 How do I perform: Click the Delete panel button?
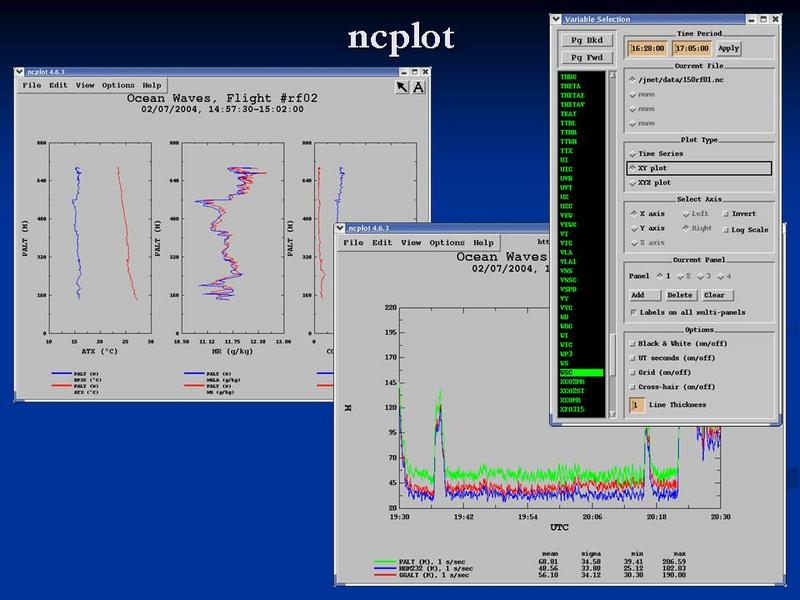680,295
